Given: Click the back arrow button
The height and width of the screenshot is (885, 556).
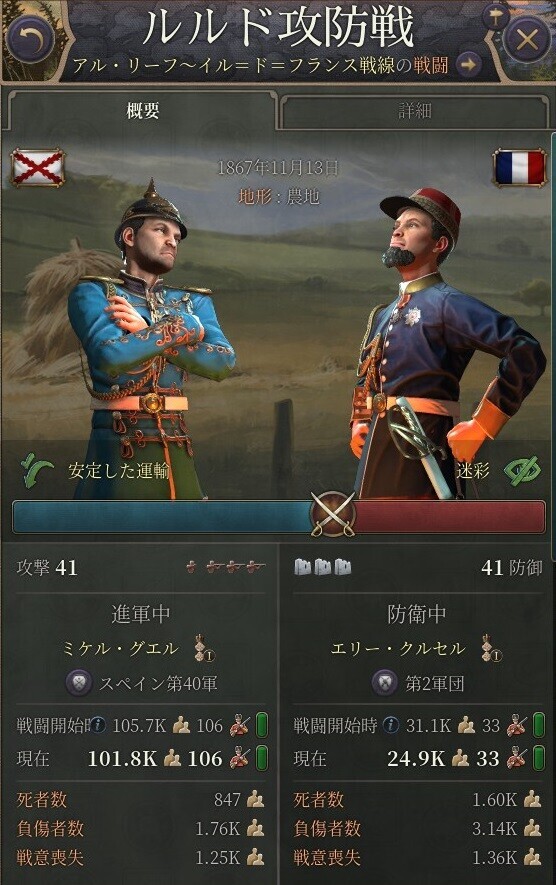Looking at the screenshot, I should point(30,40).
